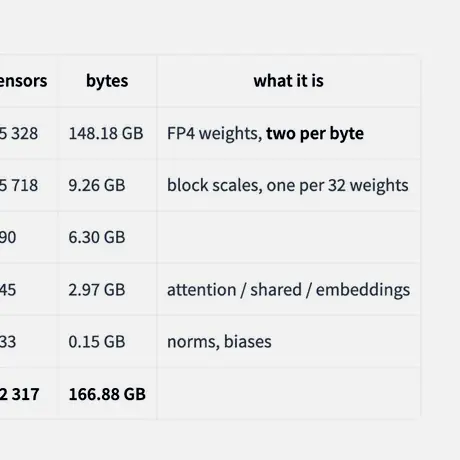Select the 2.97 GB bytes cell
The width and height of the screenshot is (460, 460).
pyautogui.click(x=97, y=289)
